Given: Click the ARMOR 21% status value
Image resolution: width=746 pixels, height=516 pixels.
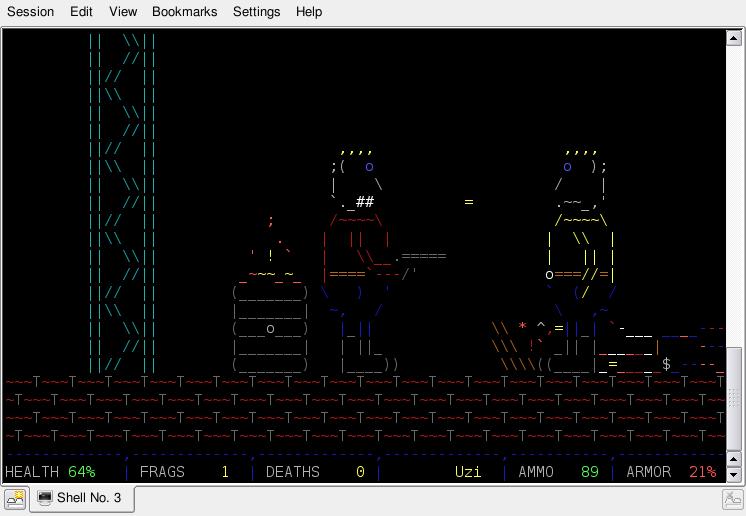Looking at the screenshot, I should (702, 472).
